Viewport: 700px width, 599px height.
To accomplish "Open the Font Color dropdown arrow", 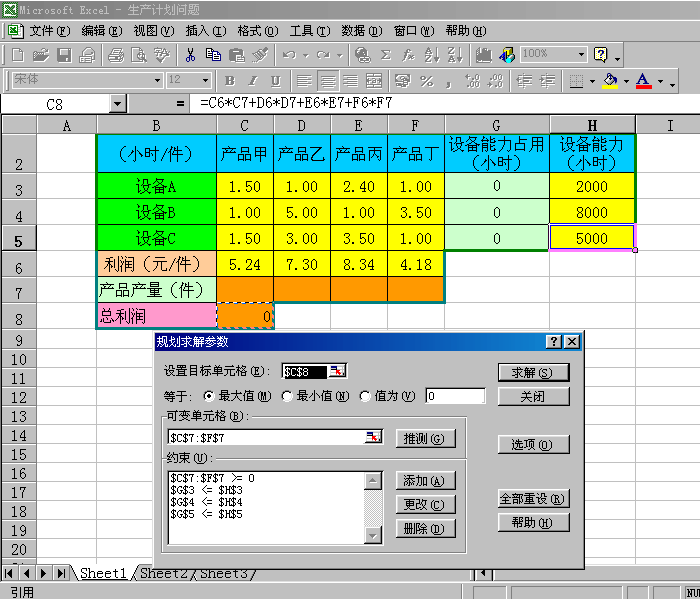I will [x=660, y=81].
